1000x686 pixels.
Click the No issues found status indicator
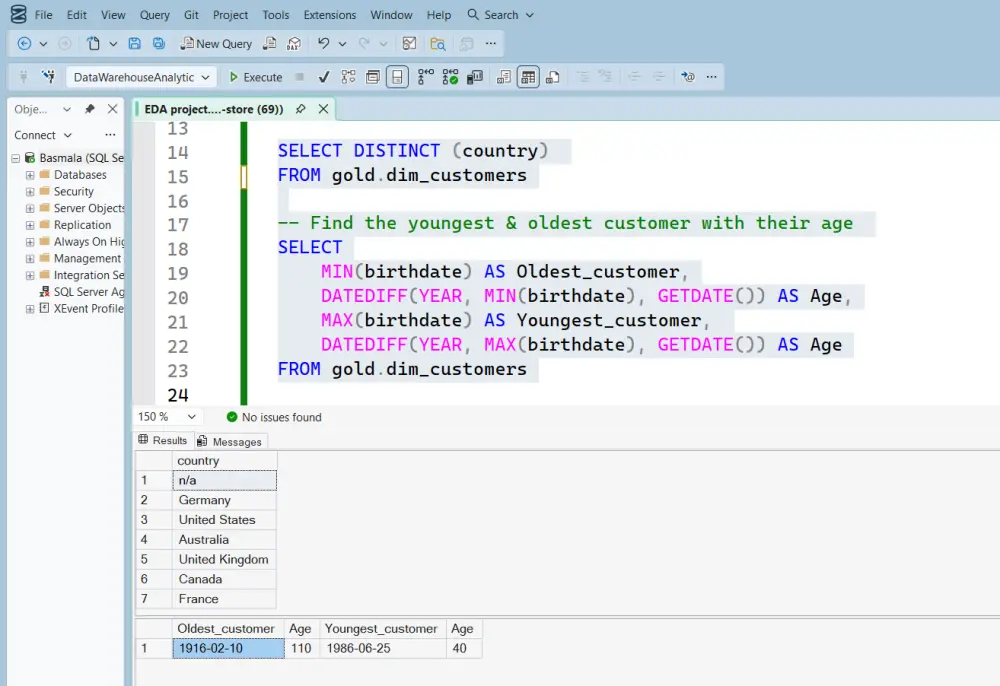tap(274, 417)
